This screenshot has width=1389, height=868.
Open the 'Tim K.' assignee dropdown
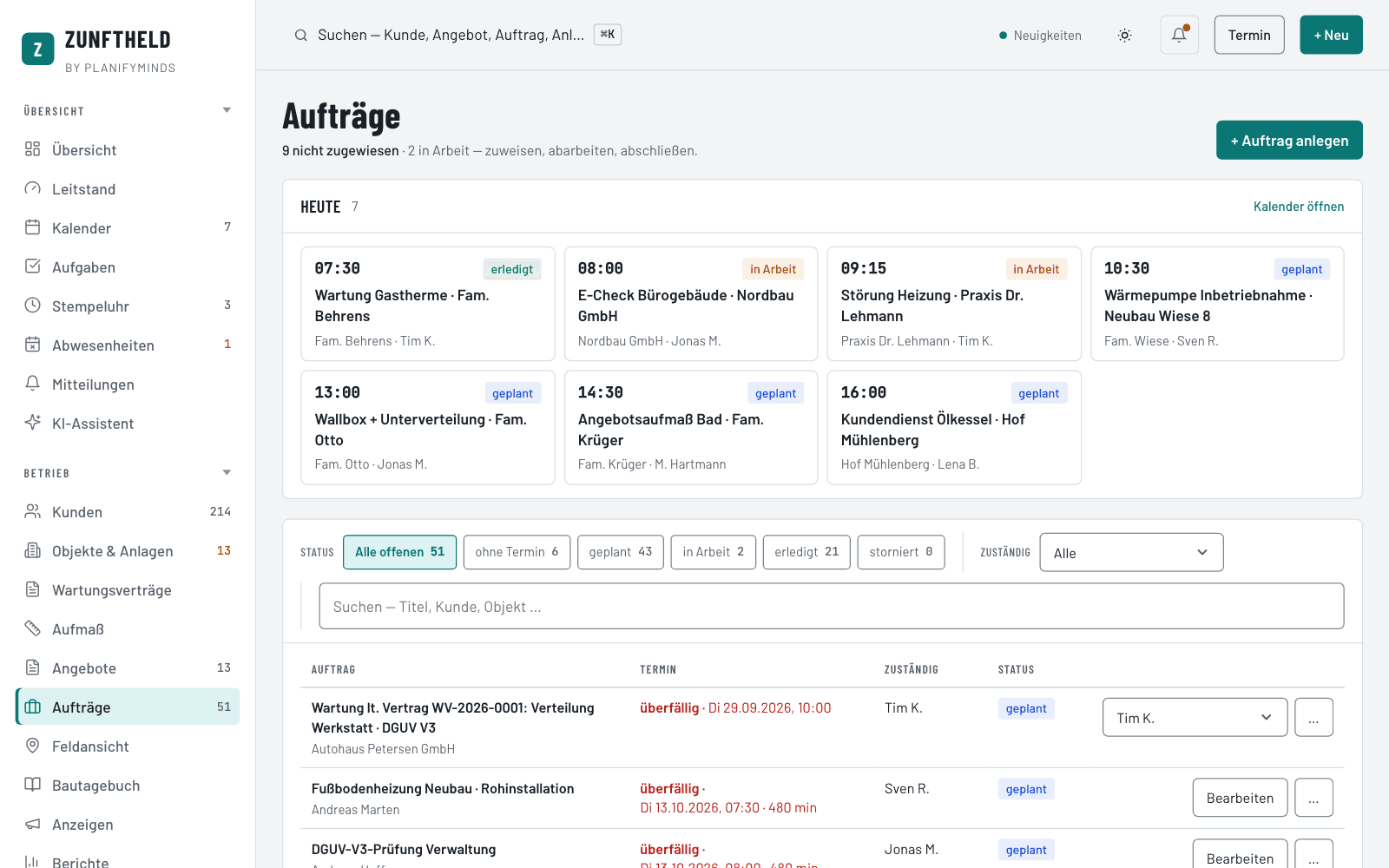tap(1195, 718)
